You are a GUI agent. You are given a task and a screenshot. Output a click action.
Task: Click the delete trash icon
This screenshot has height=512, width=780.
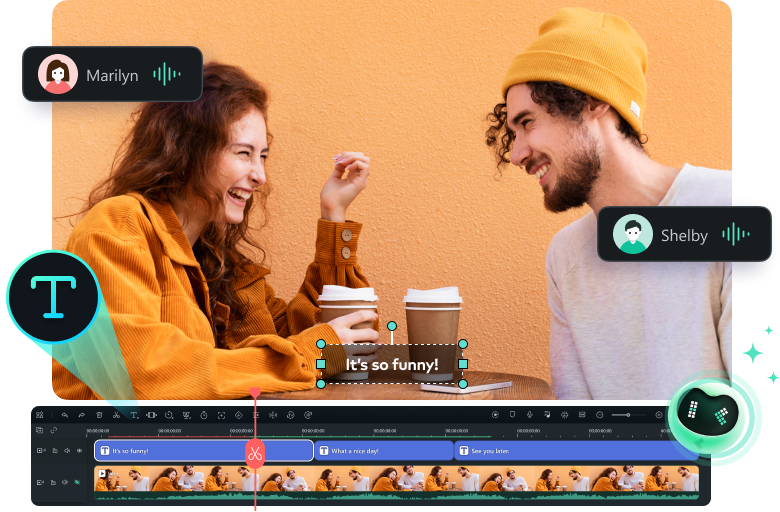[x=99, y=414]
